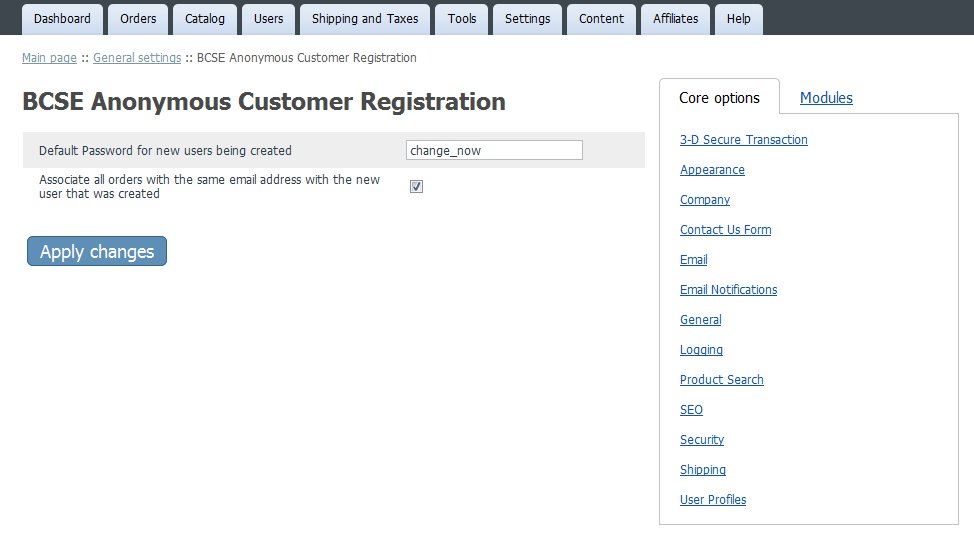This screenshot has height=556, width=974.
Task: Open User Profiles settings link
Action: point(712,499)
